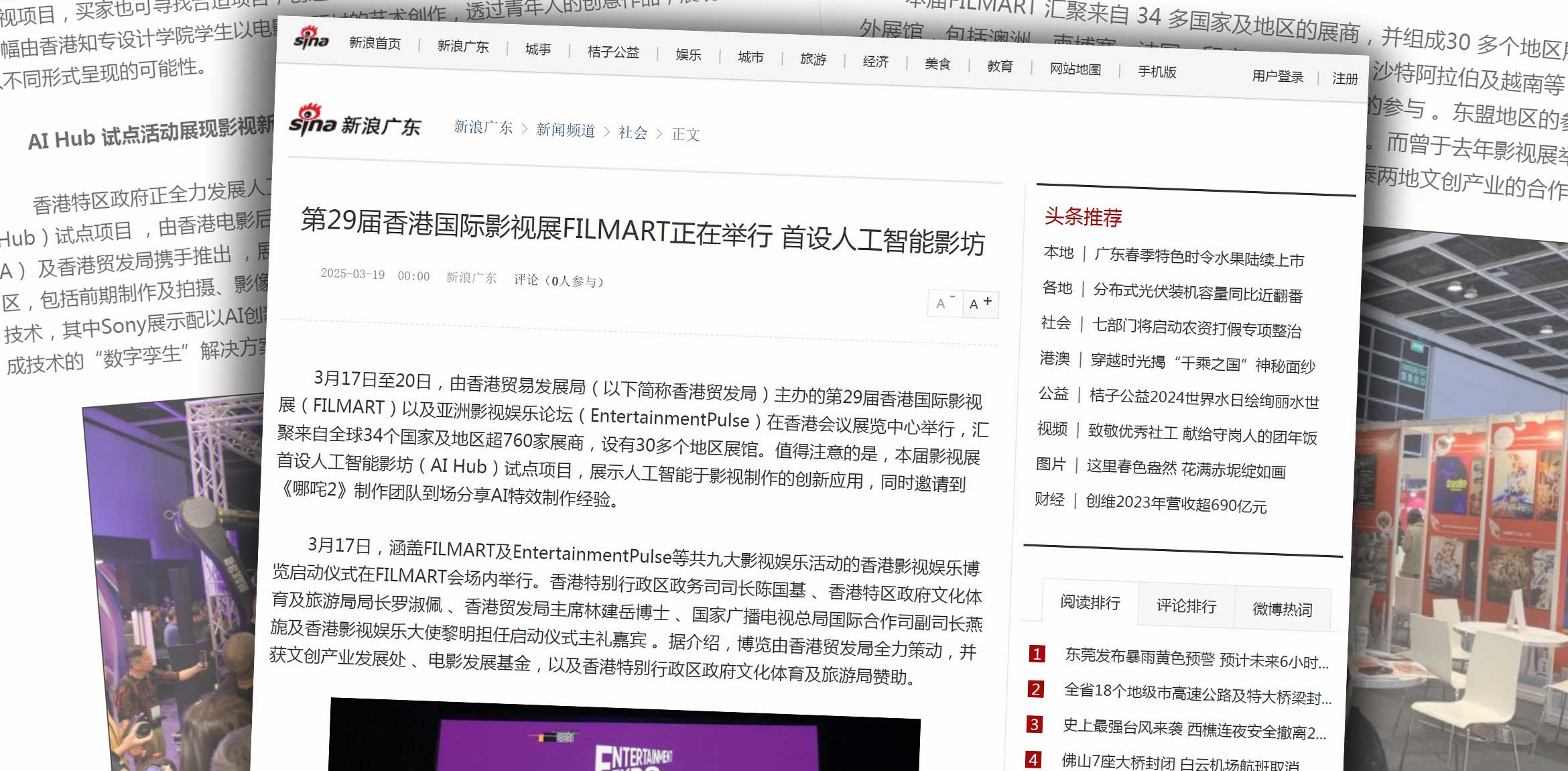1568x771 pixels.
Task: Open headline 创维2023年营收超690亿元
Action: (x=1176, y=503)
